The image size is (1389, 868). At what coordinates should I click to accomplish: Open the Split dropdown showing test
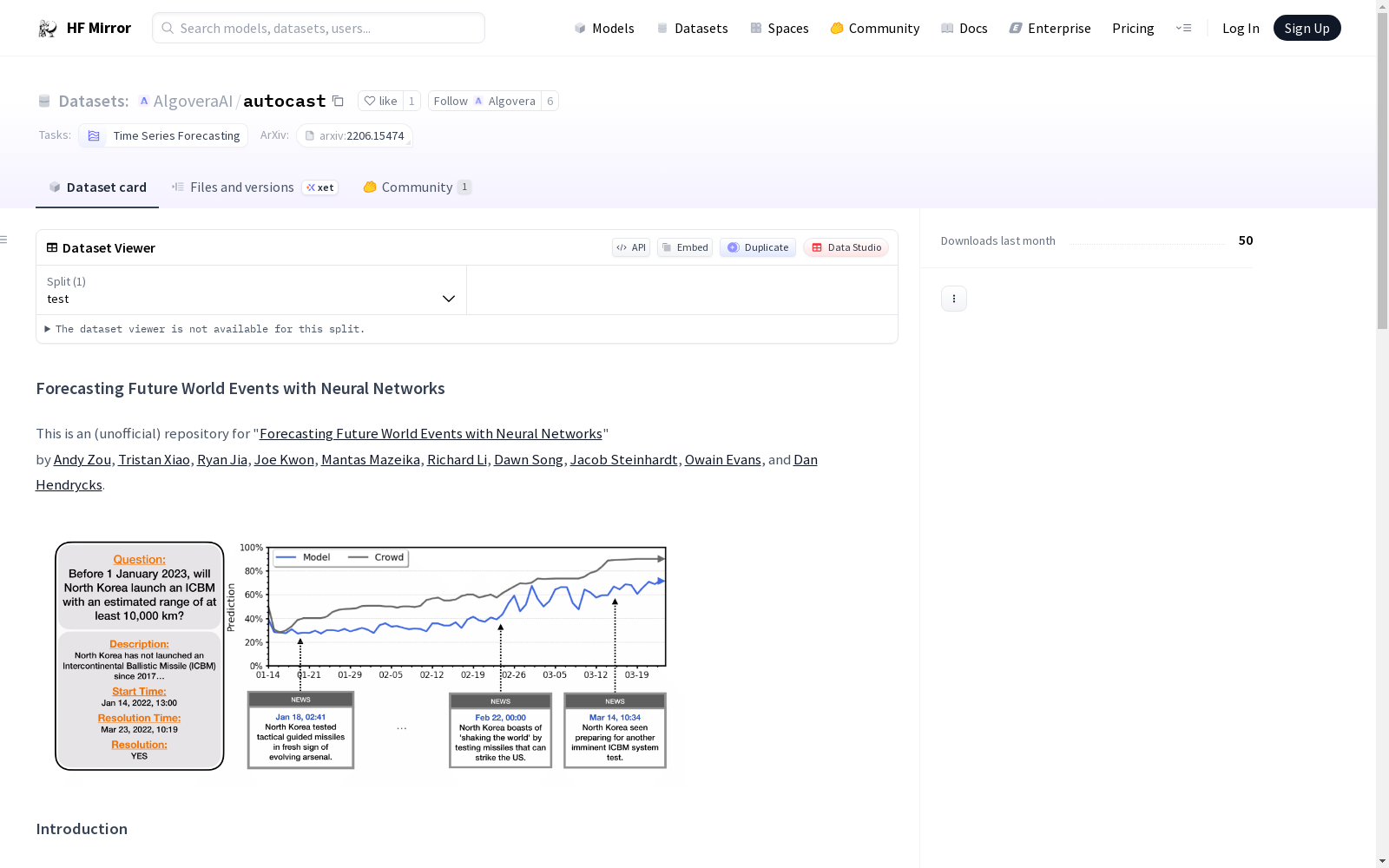[252, 290]
